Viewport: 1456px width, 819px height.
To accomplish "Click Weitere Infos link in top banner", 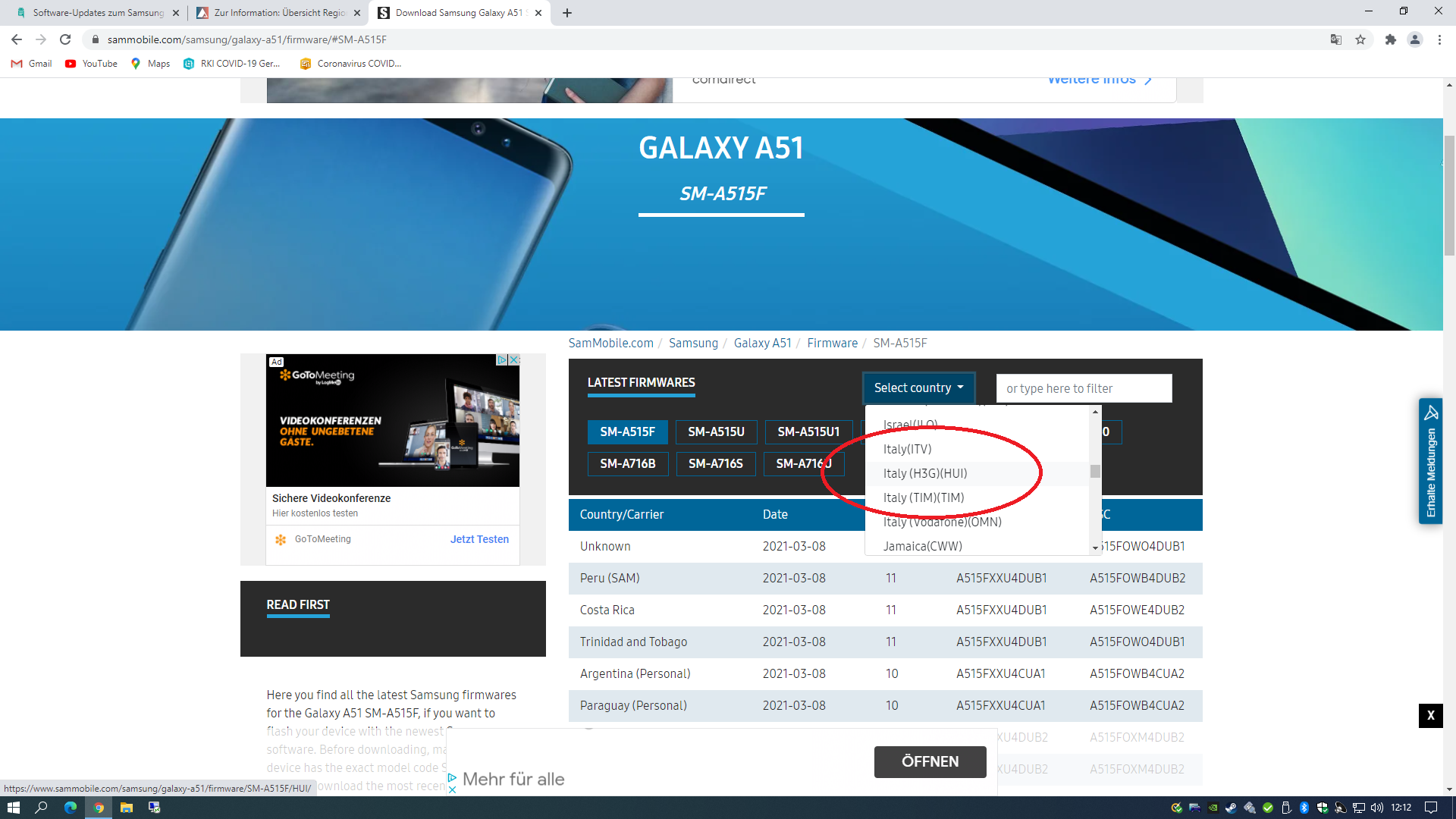I will [x=1100, y=79].
